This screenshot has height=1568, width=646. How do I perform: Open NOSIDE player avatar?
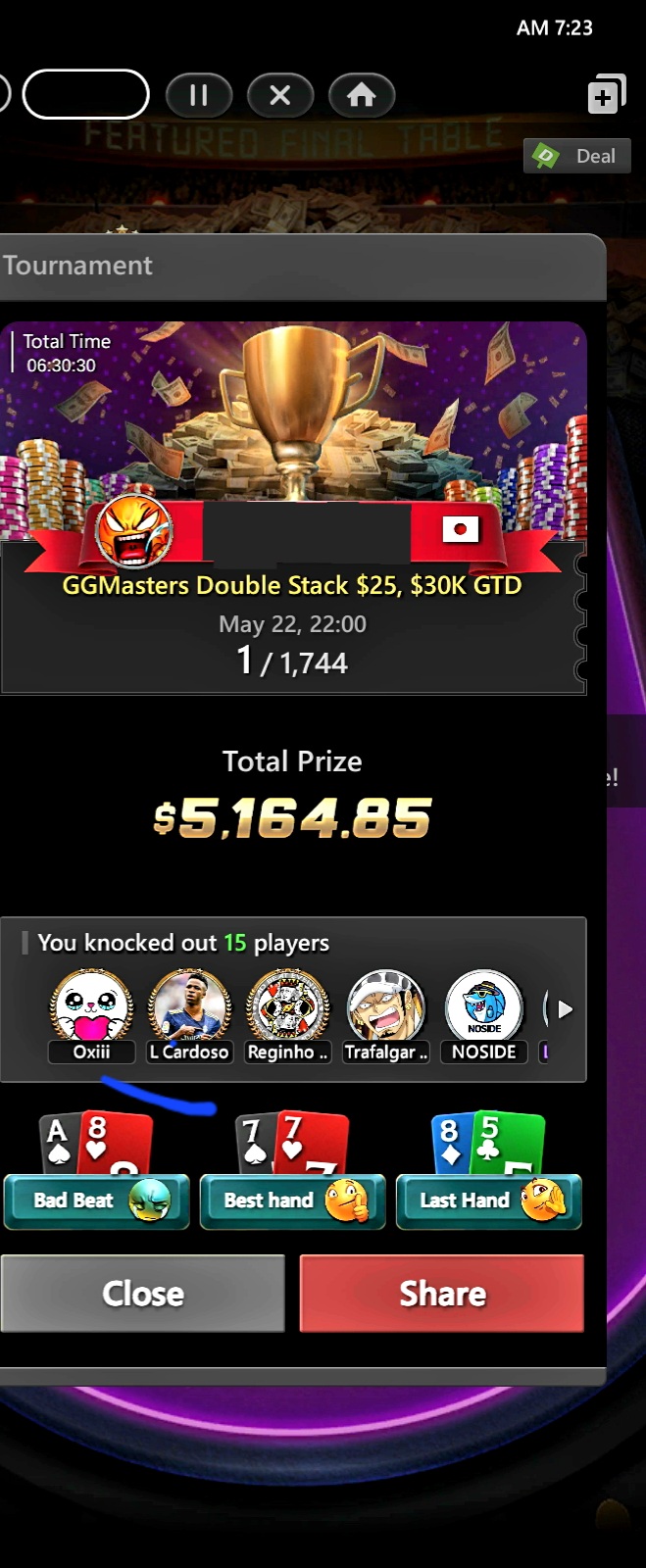(x=484, y=1005)
